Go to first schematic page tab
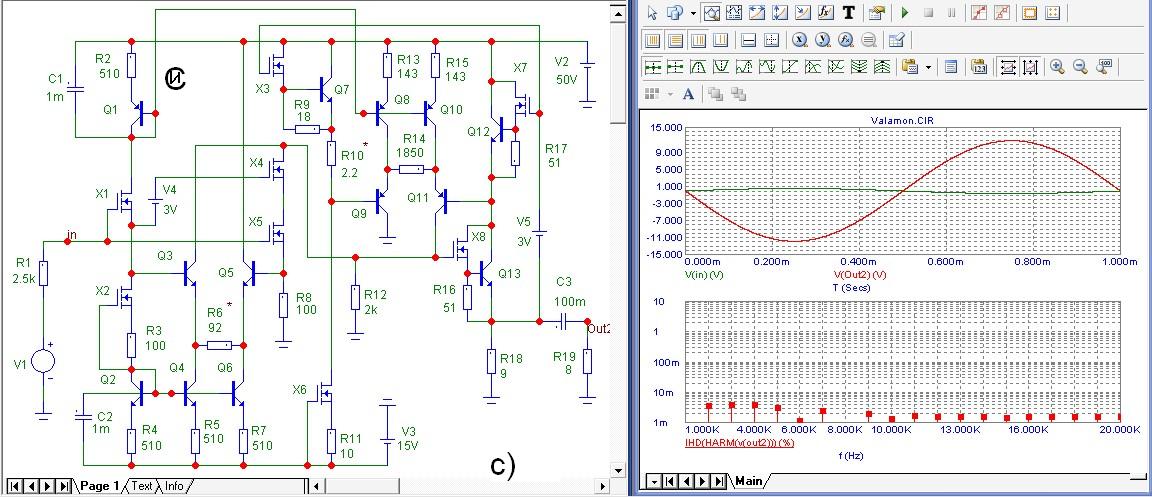Viewport: 1152px width, 497px height. [14, 486]
